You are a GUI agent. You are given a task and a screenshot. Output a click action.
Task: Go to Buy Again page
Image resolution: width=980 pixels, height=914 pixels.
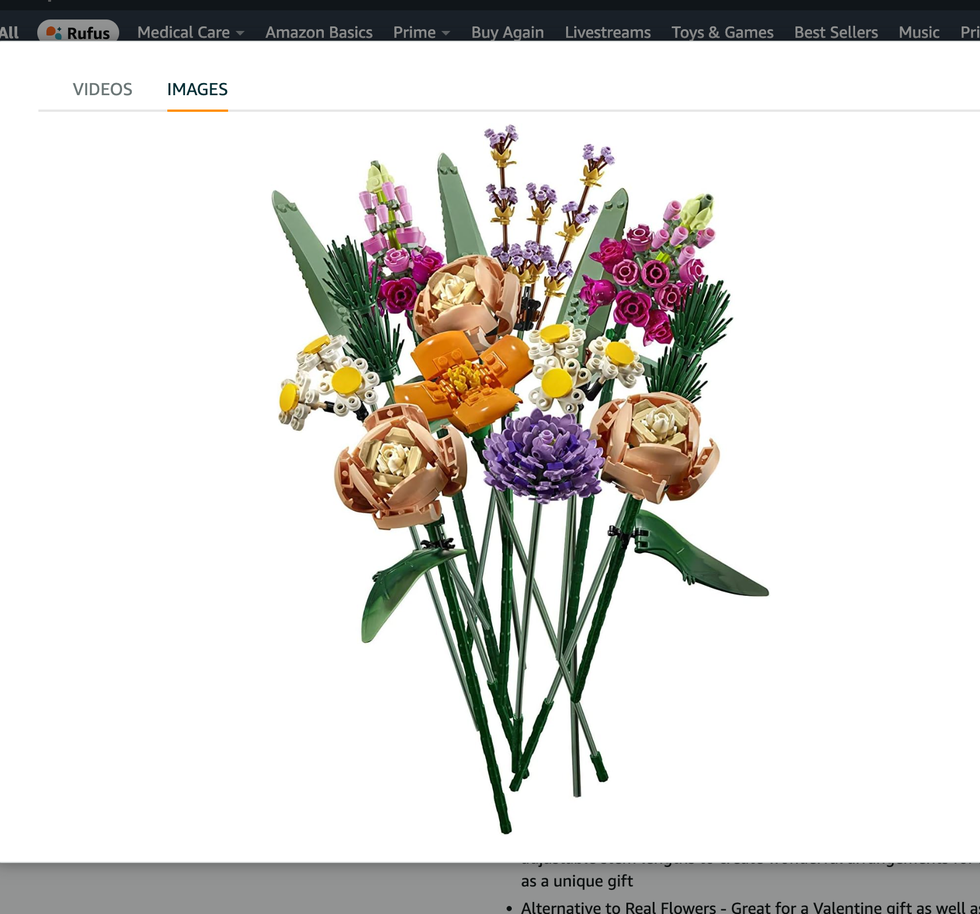click(508, 33)
